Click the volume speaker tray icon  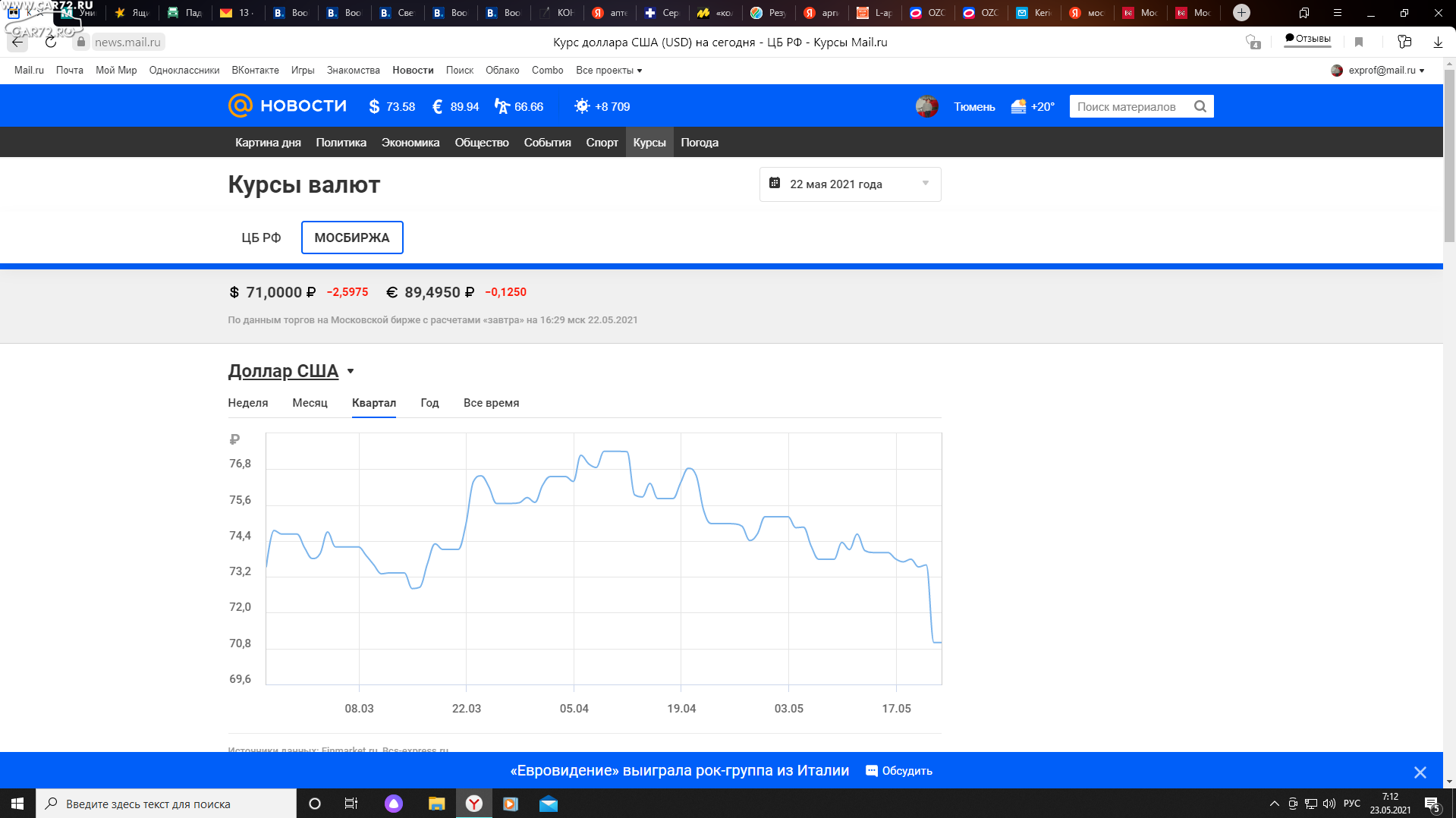pyautogui.click(x=1329, y=804)
